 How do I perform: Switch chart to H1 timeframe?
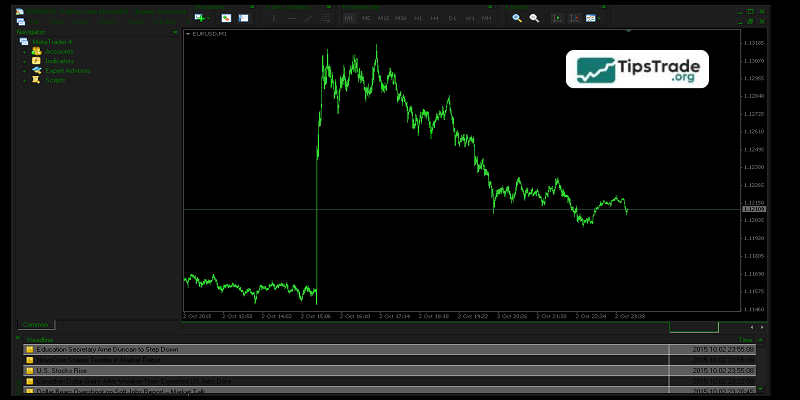pos(418,18)
